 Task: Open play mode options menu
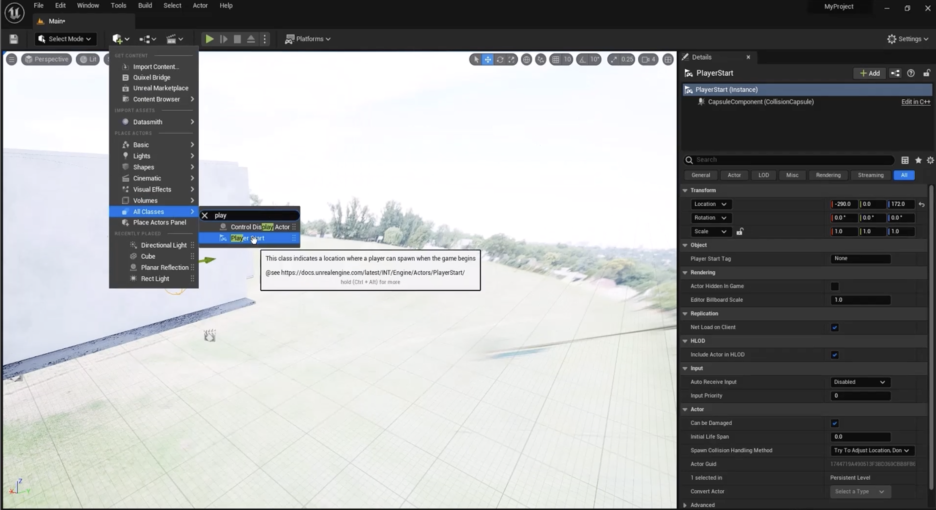[x=264, y=39]
